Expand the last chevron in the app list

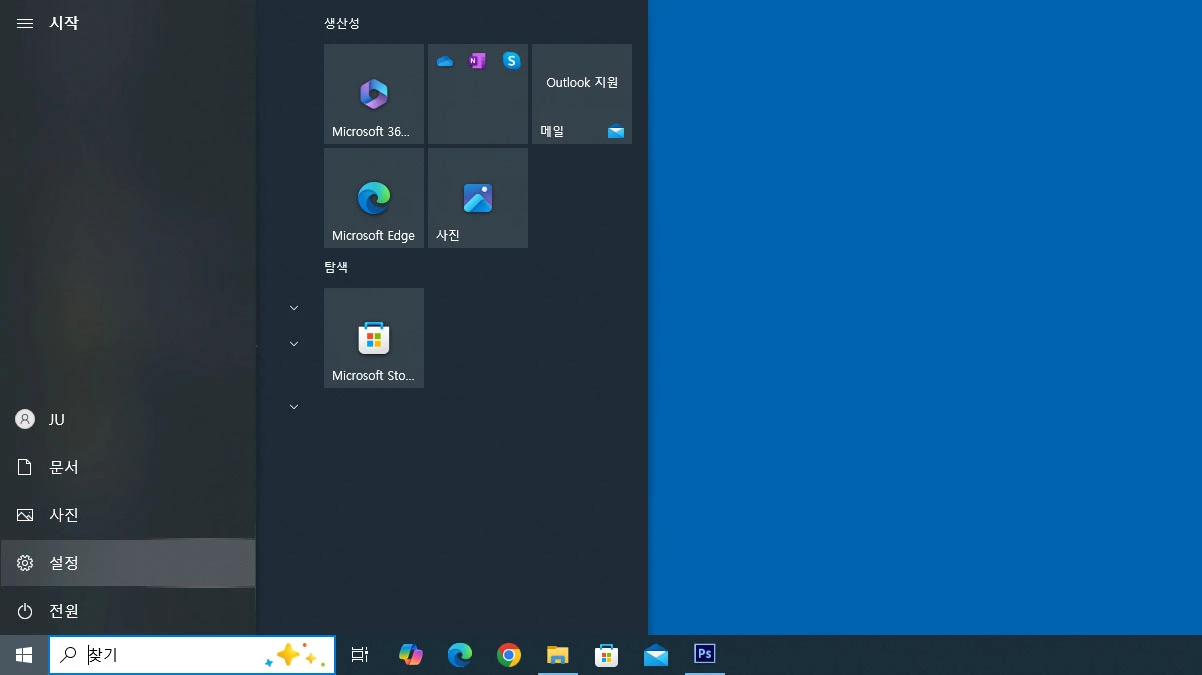tap(294, 407)
